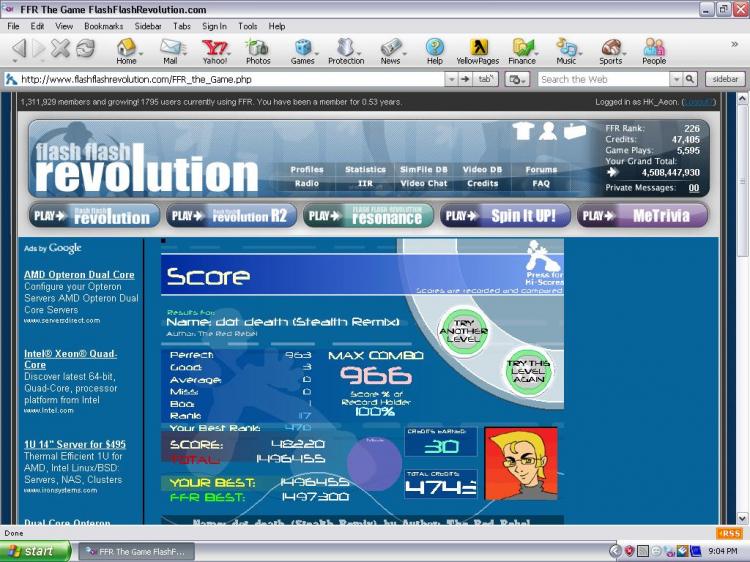Click the user profile silhouette icon

coord(548,131)
